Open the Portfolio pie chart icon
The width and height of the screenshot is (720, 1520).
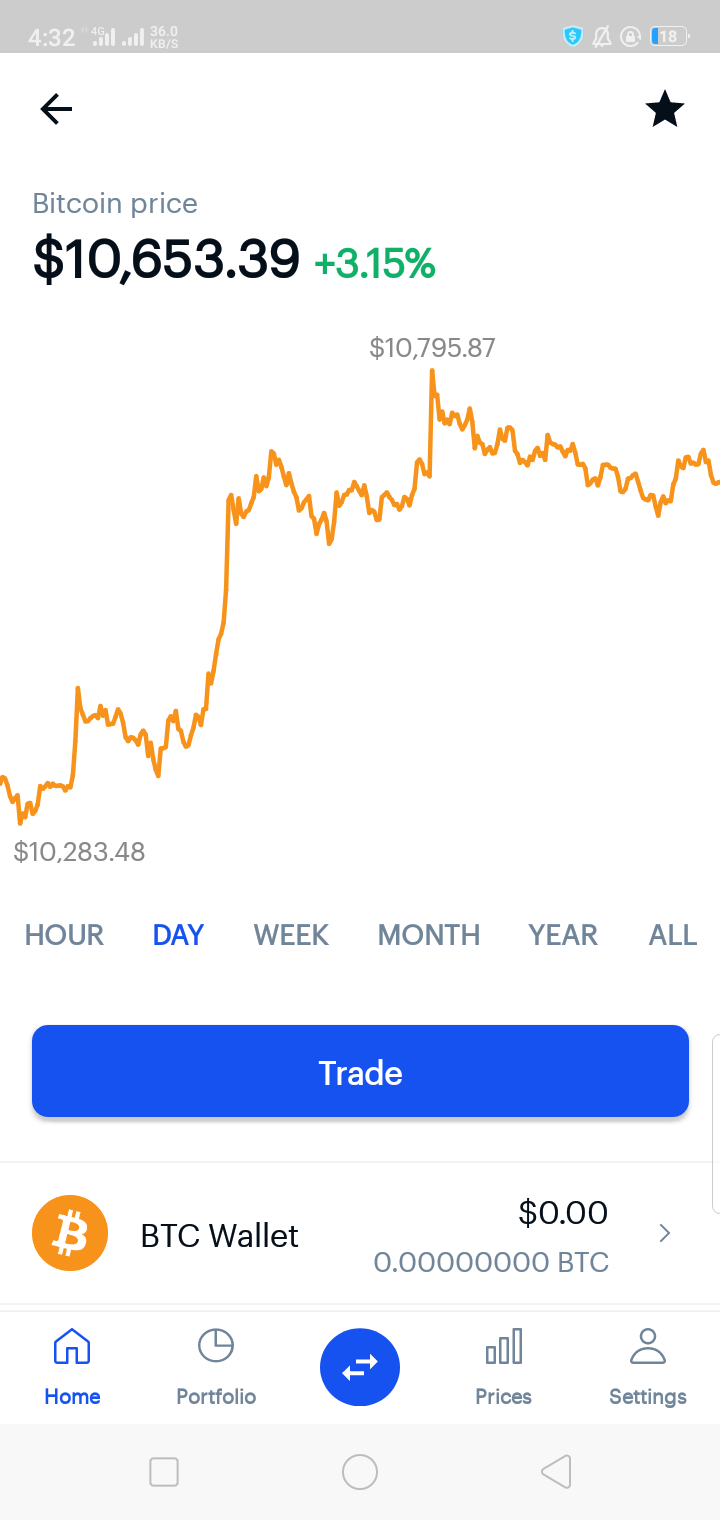coord(216,1346)
